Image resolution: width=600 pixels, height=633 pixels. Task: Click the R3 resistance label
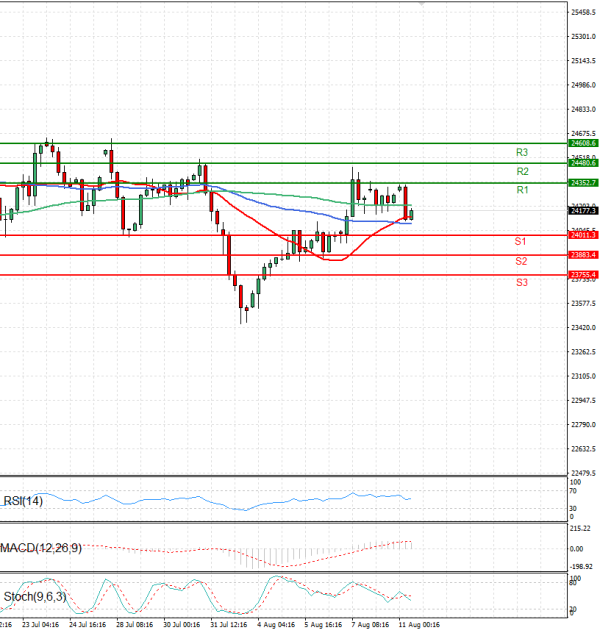522,153
